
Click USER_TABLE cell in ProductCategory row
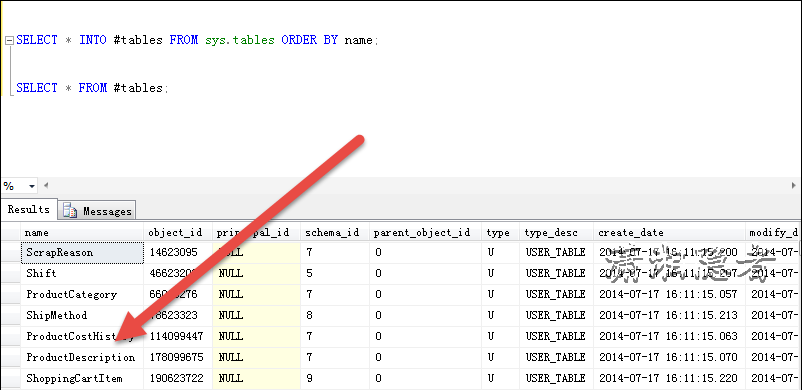pyautogui.click(x=556, y=295)
